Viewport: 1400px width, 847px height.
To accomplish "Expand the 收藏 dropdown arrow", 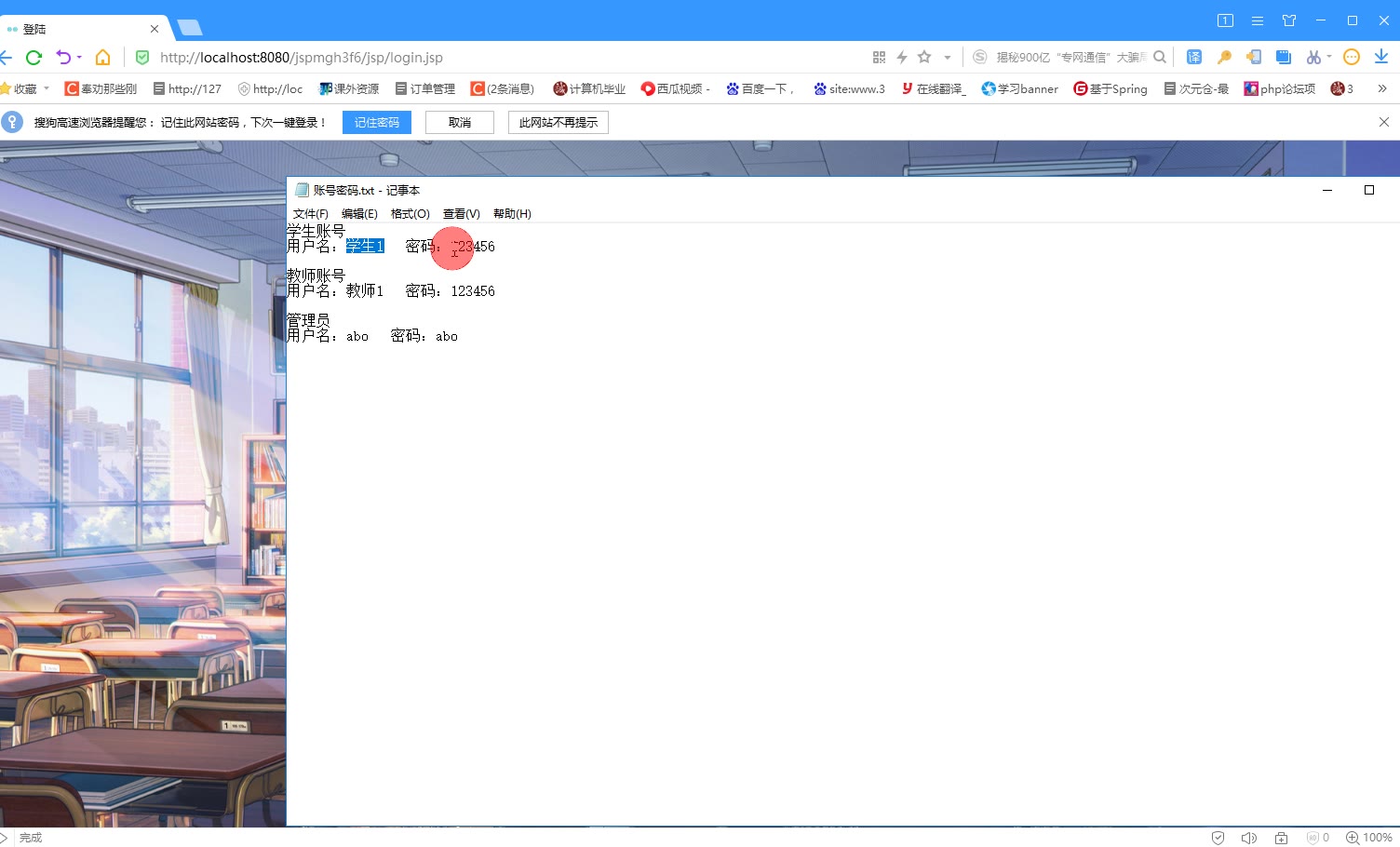I will coord(46,89).
